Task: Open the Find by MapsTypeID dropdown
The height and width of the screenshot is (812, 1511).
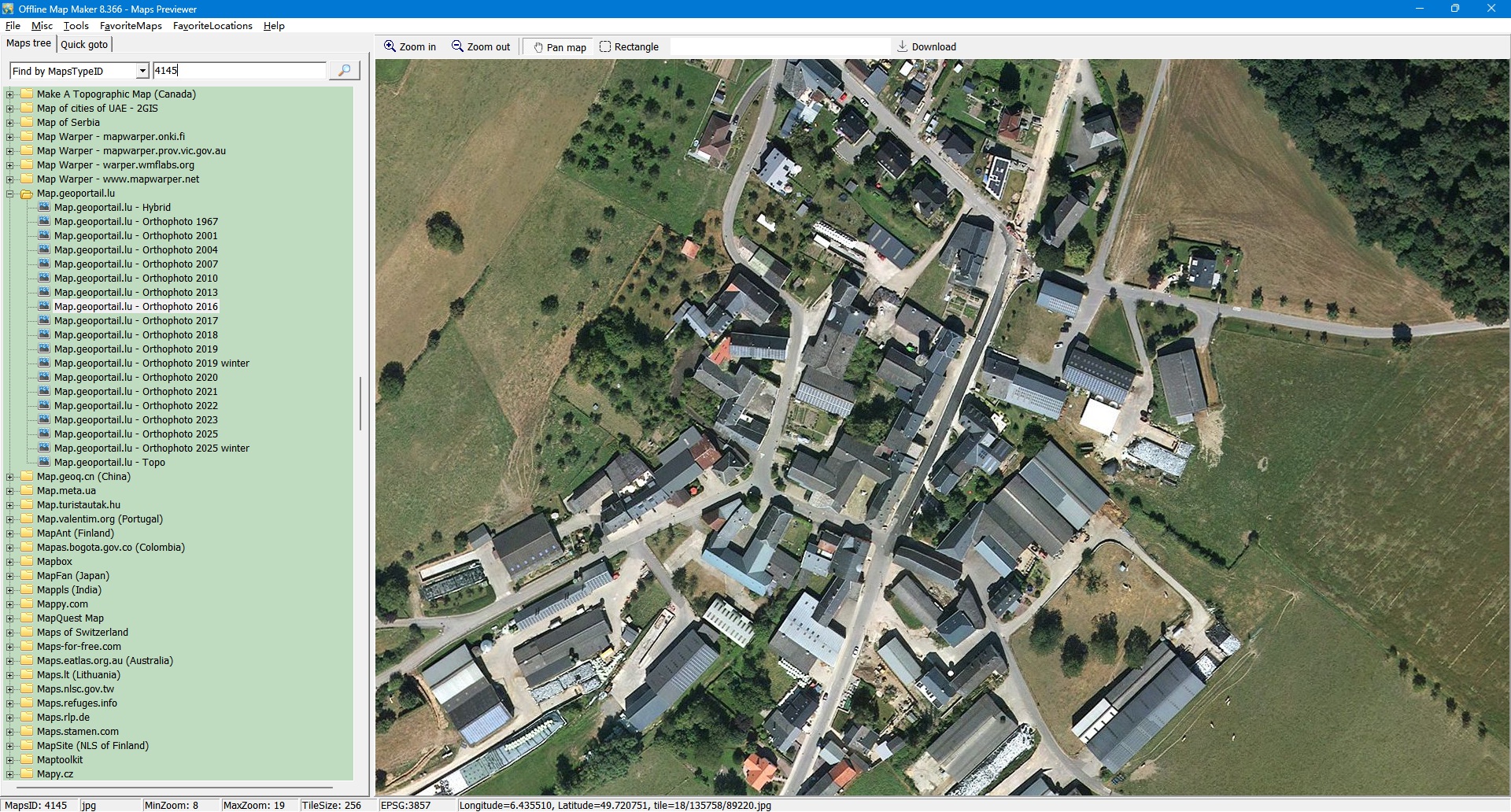Action: [x=142, y=71]
